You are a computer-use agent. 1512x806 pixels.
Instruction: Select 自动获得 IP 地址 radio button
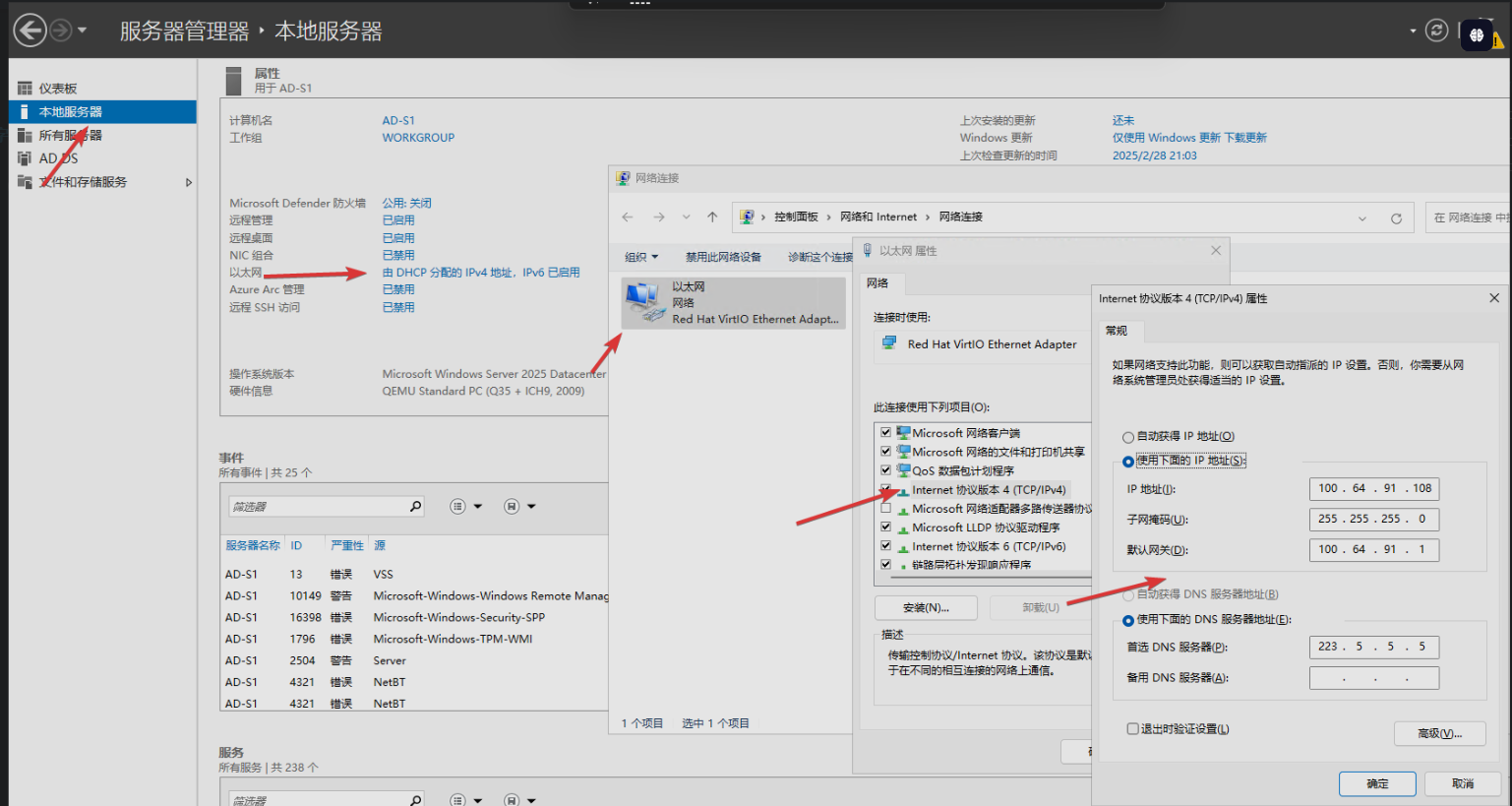click(x=1128, y=437)
